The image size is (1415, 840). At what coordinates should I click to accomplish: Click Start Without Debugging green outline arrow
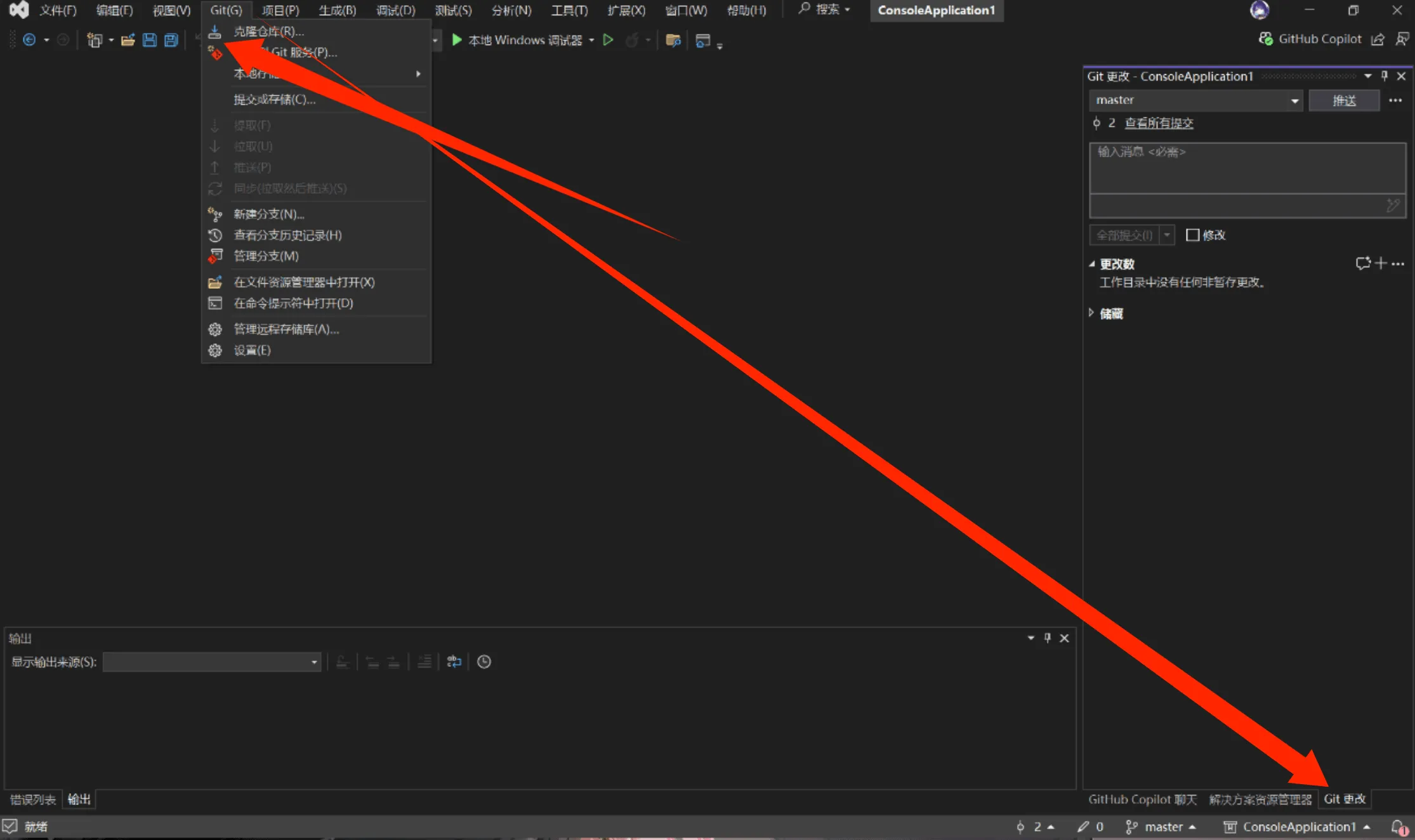click(x=608, y=40)
